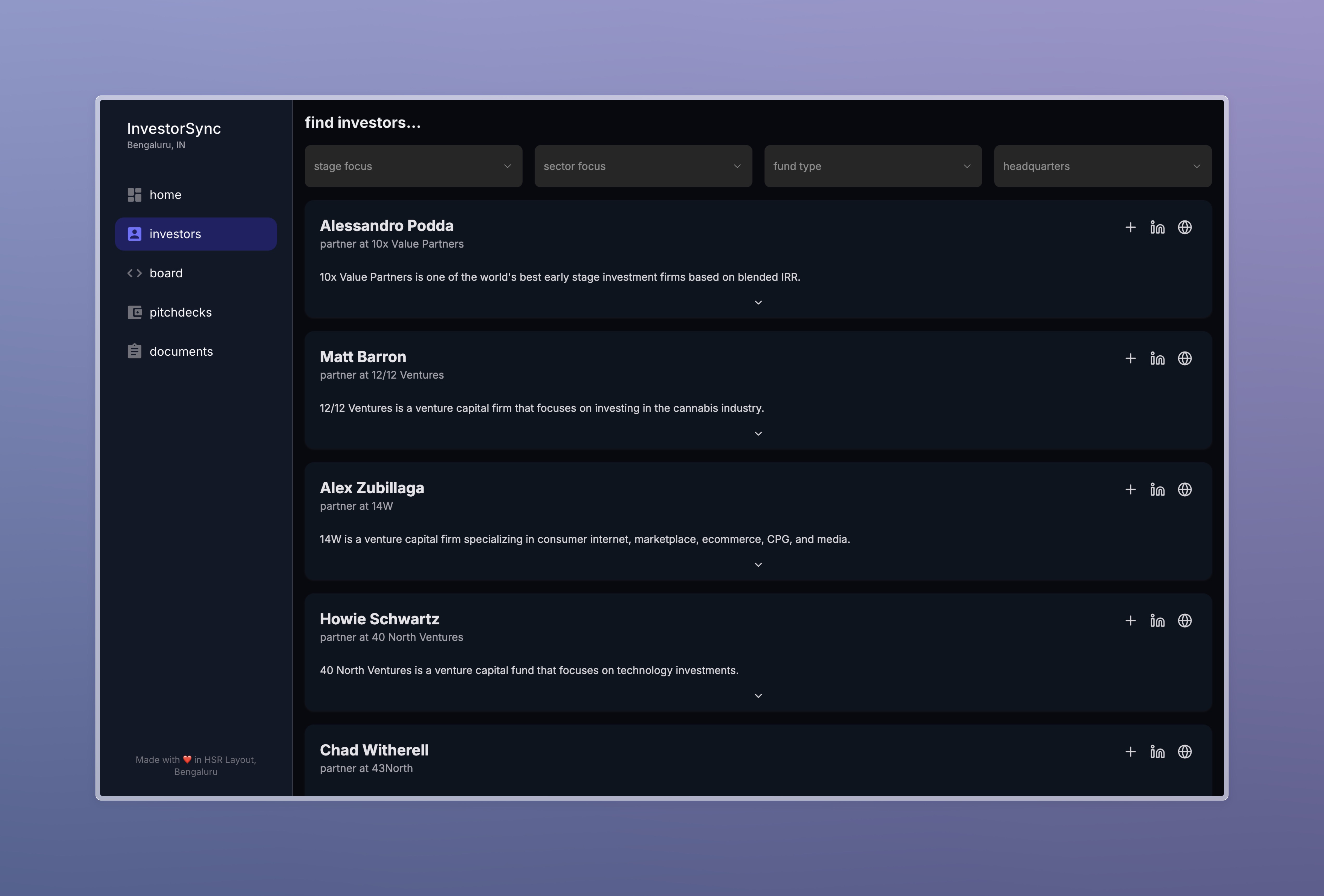
Task: Expand the Alessandro Podda card chevron
Action: pos(758,303)
